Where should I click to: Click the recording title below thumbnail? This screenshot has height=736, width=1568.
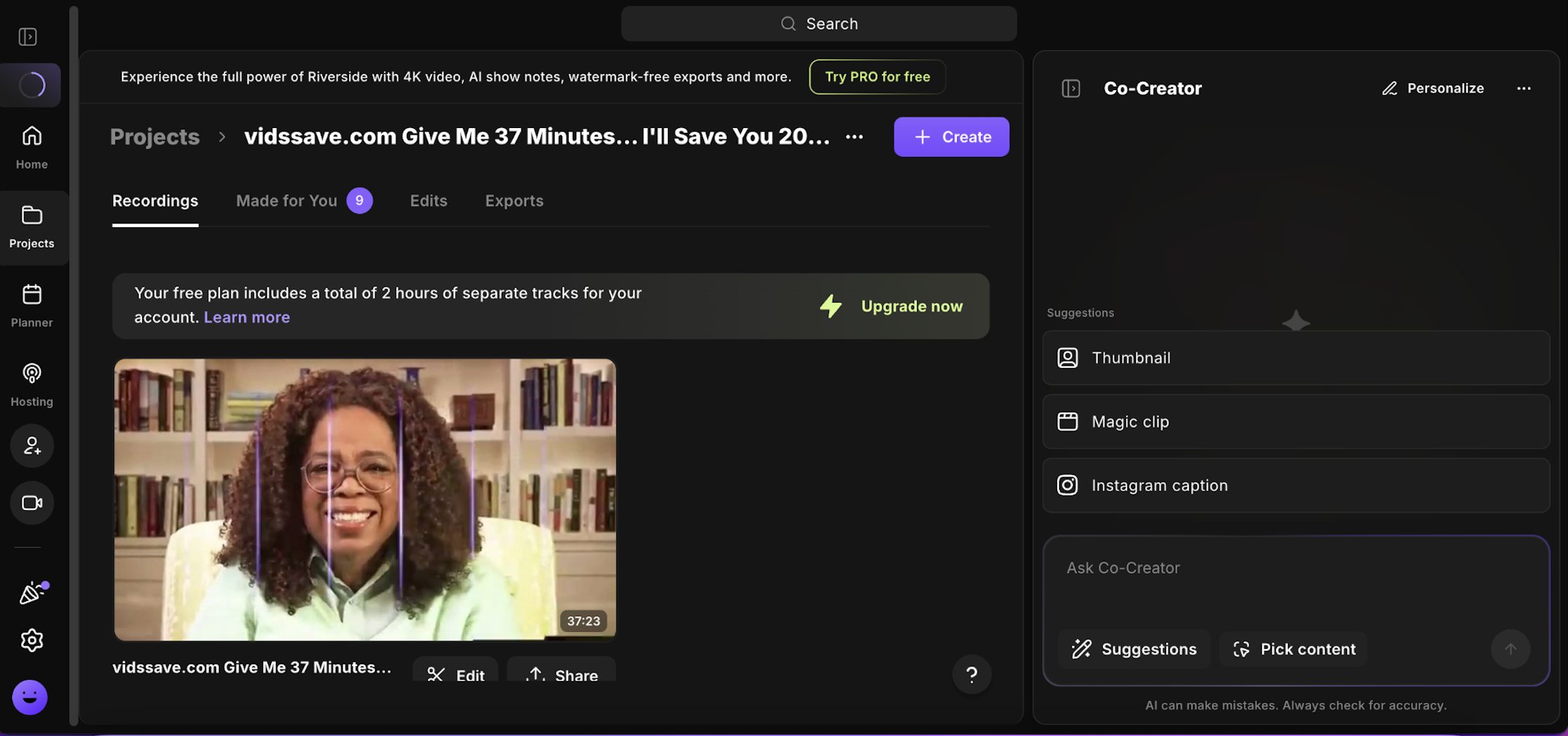[x=252, y=667]
